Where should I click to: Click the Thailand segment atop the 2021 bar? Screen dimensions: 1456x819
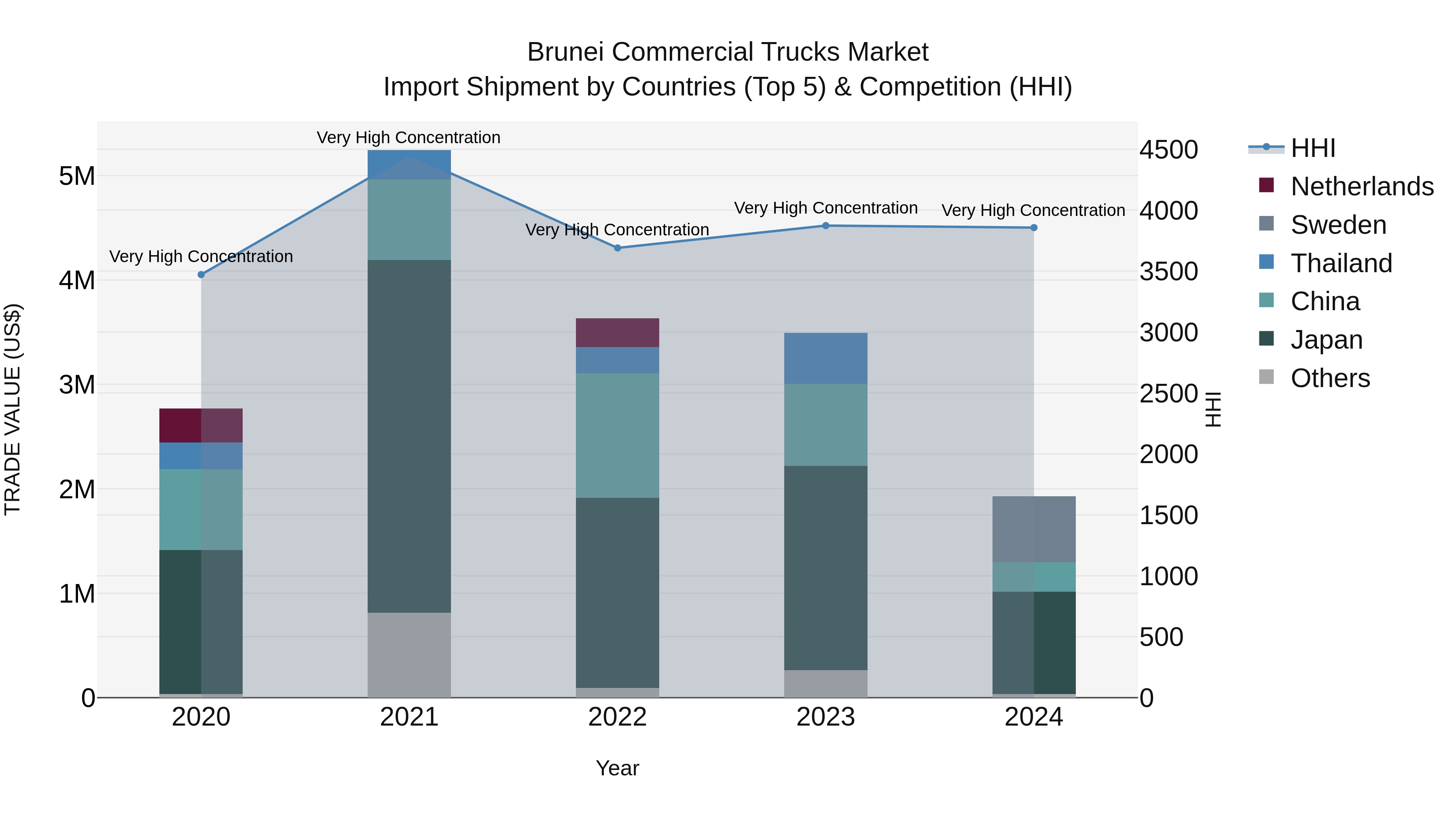coord(409,165)
